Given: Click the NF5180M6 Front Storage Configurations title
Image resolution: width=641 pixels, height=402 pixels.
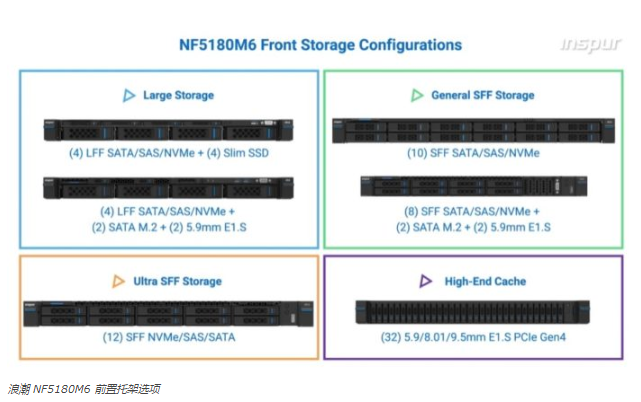Looking at the screenshot, I should [x=320, y=45].
